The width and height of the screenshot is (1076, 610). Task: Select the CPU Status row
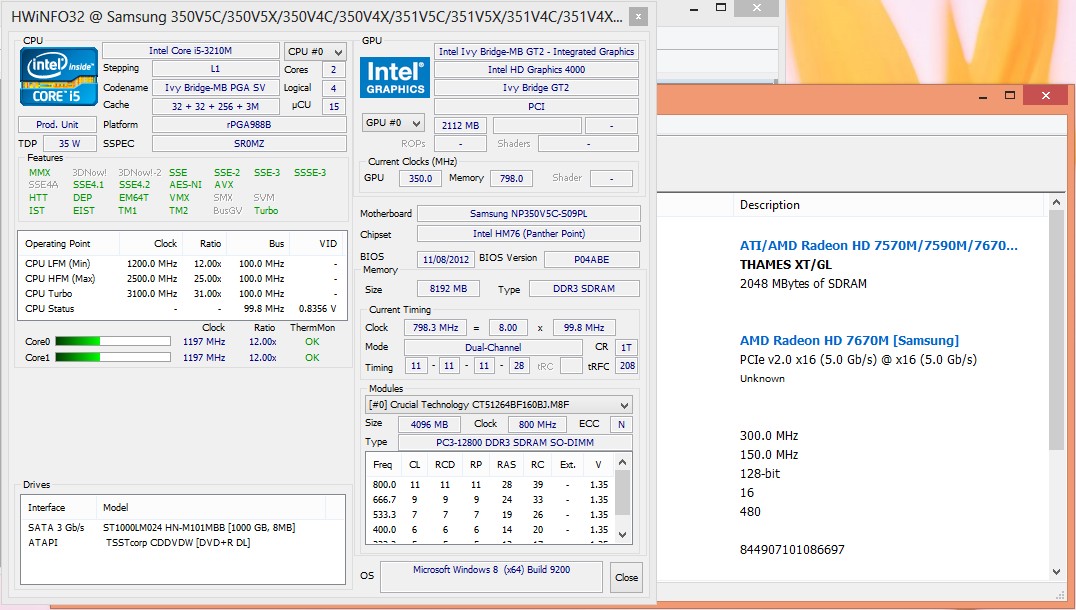click(x=182, y=309)
